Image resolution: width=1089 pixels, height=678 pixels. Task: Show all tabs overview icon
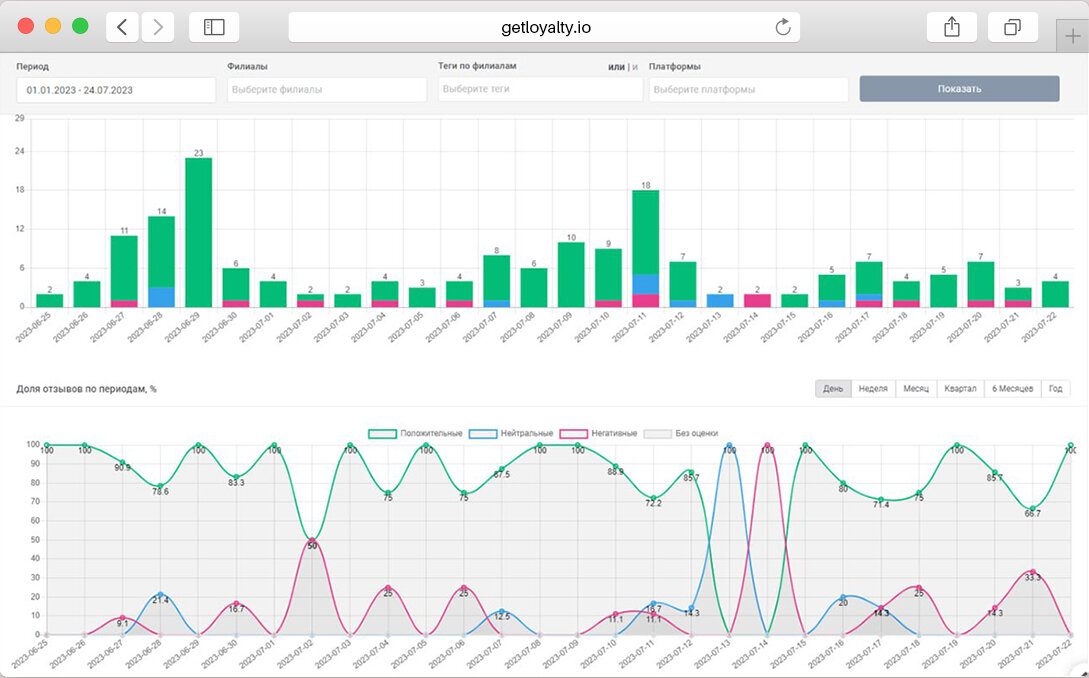point(1013,27)
